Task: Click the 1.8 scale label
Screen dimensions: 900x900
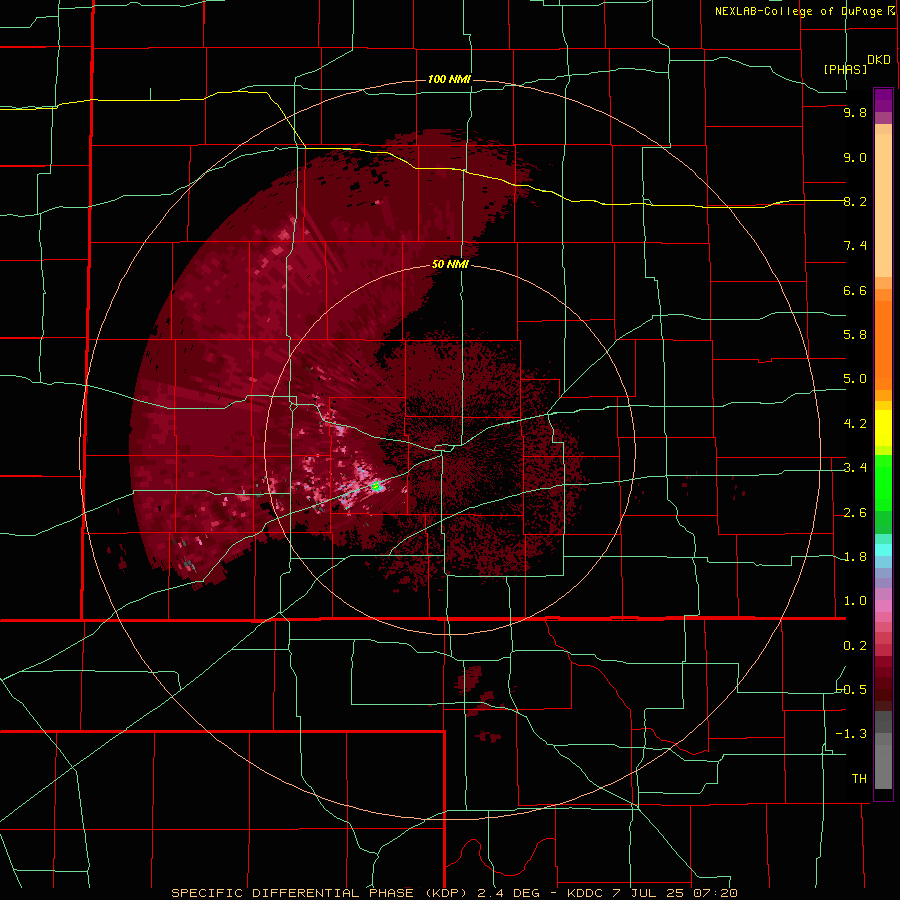Action: (x=855, y=557)
